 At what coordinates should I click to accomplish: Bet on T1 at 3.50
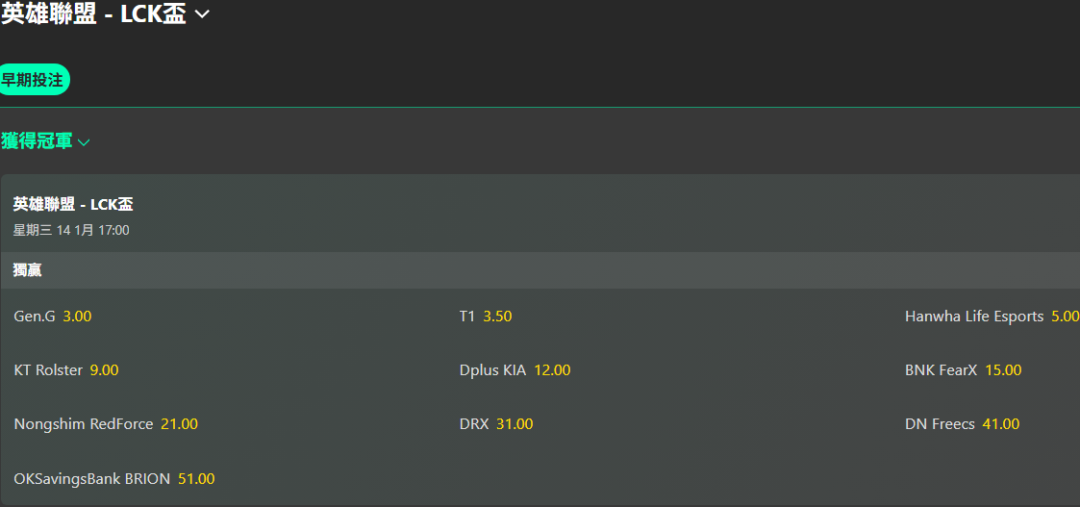(x=497, y=316)
